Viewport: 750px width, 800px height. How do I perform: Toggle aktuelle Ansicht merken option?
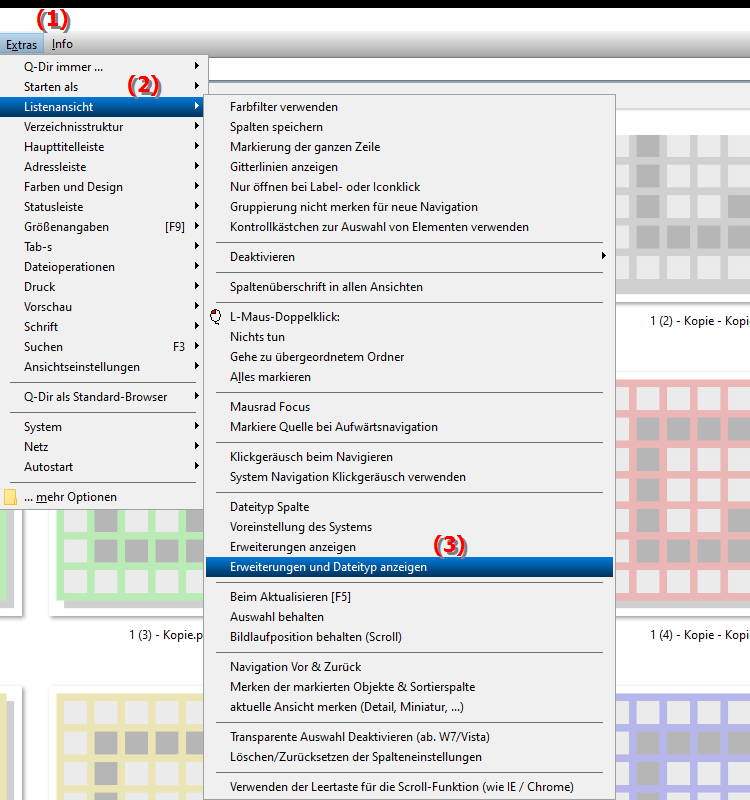(x=409, y=707)
